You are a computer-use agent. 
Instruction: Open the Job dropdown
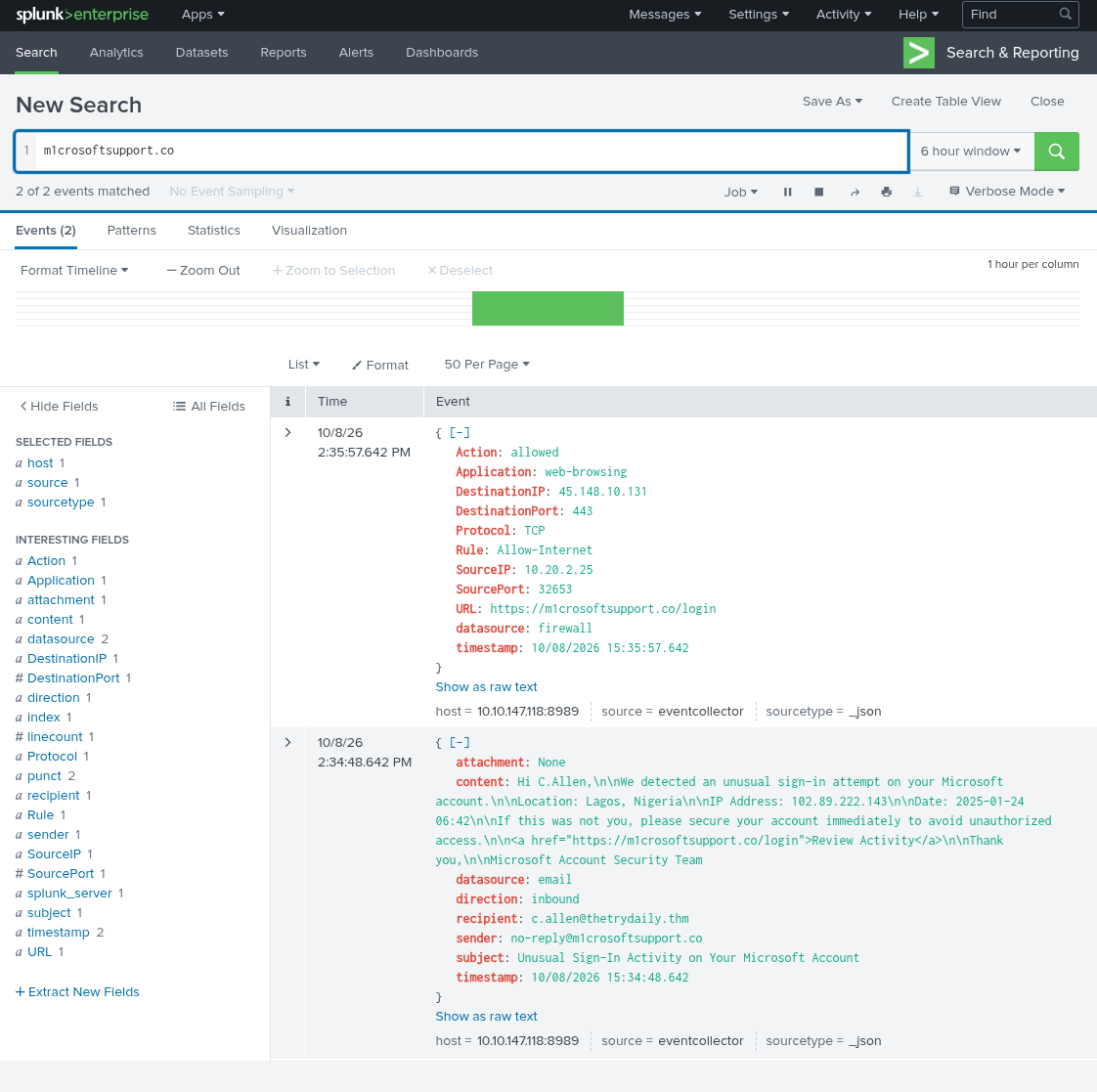coord(741,192)
